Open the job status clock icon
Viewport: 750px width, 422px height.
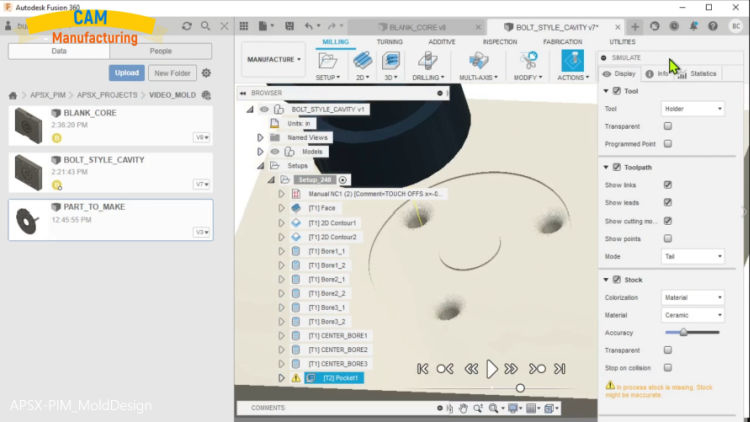point(674,26)
